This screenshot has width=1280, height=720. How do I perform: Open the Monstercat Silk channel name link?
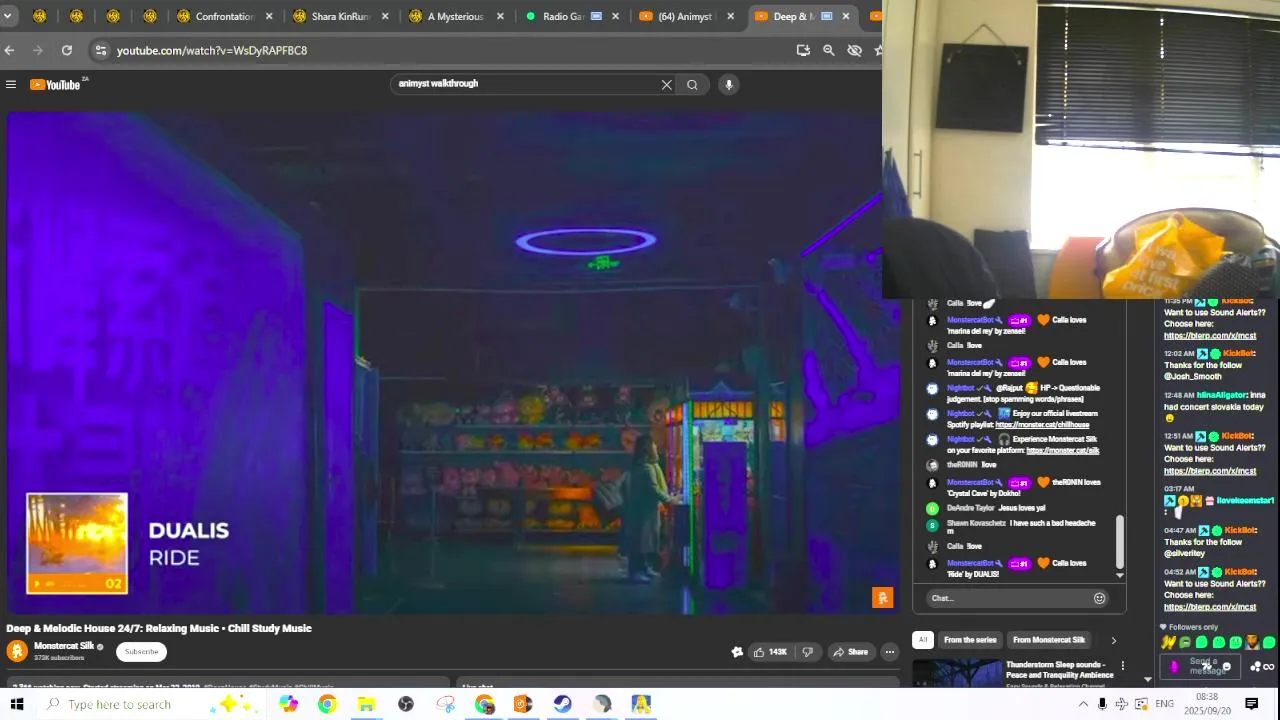point(64,646)
